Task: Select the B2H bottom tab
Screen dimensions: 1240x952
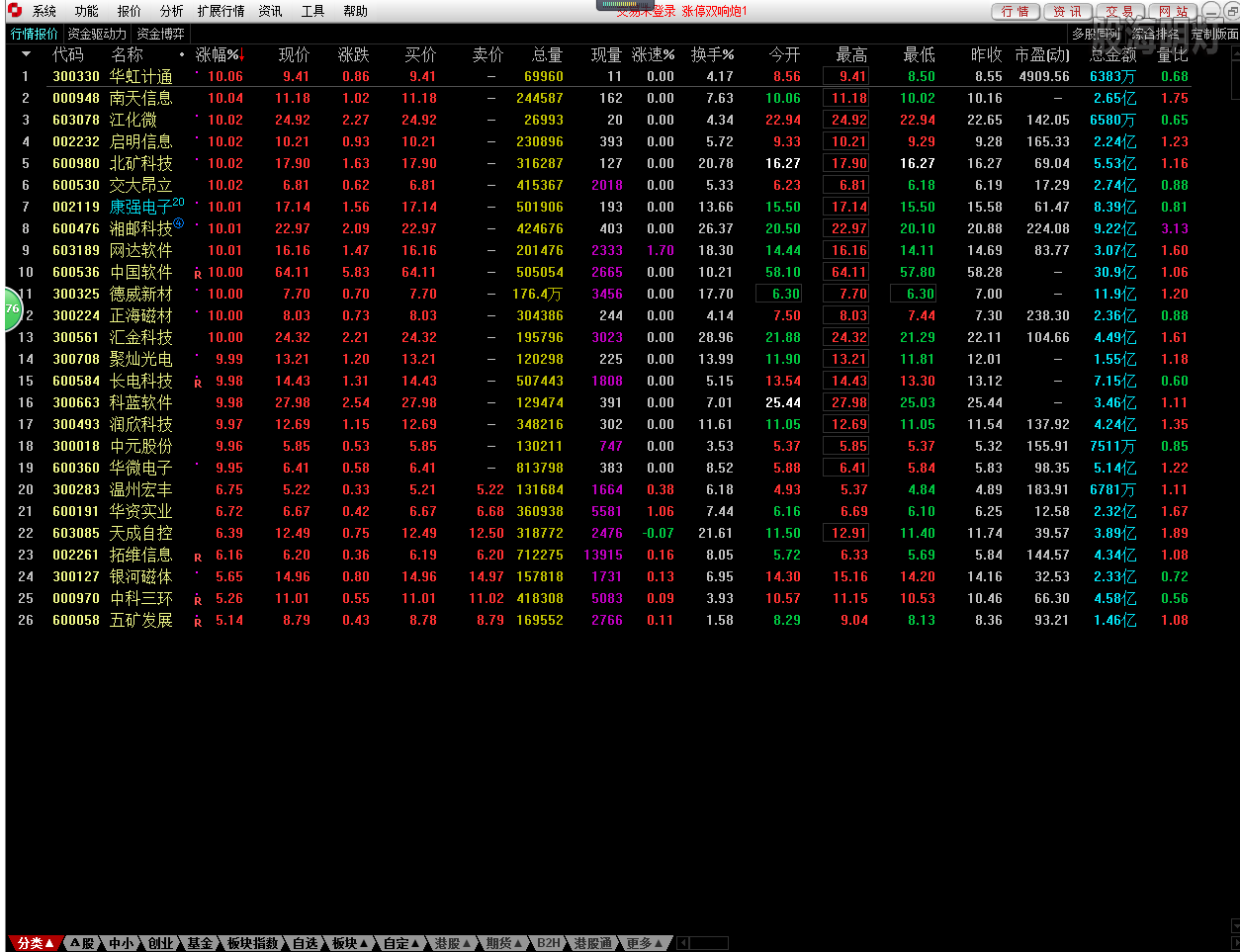Action: (549, 943)
